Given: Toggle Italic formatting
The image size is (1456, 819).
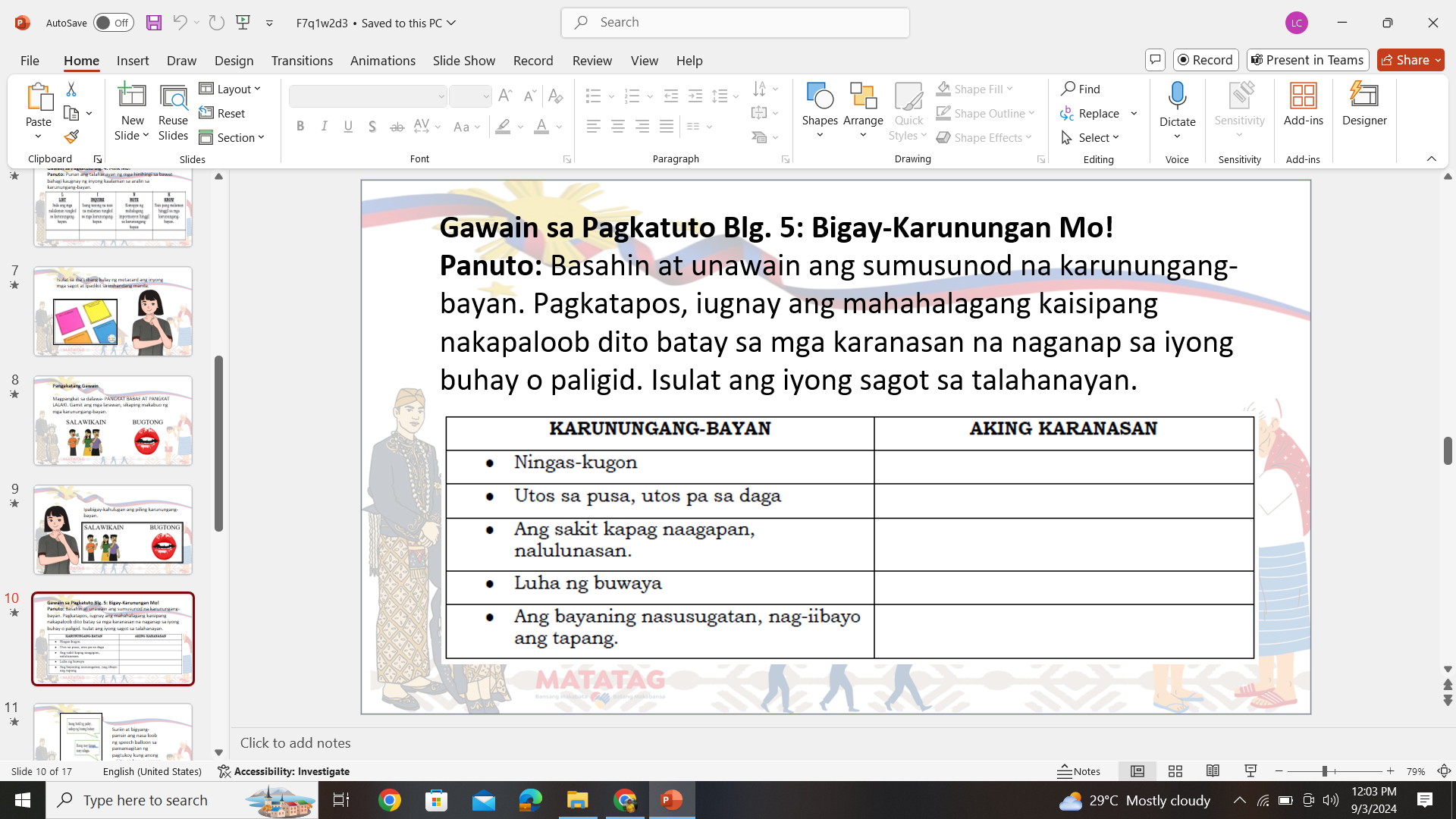Looking at the screenshot, I should tap(325, 127).
